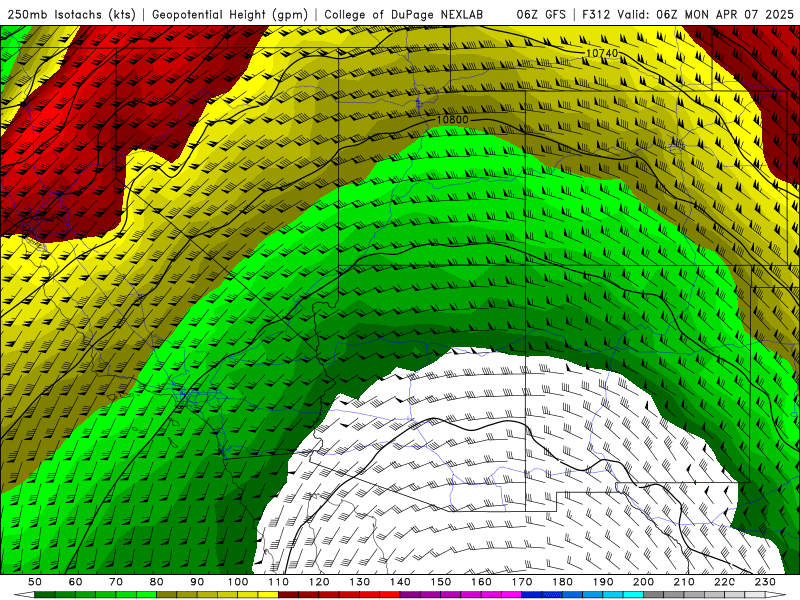Click the 100 value on the color scale
This screenshot has height=600, width=800.
coord(238,582)
